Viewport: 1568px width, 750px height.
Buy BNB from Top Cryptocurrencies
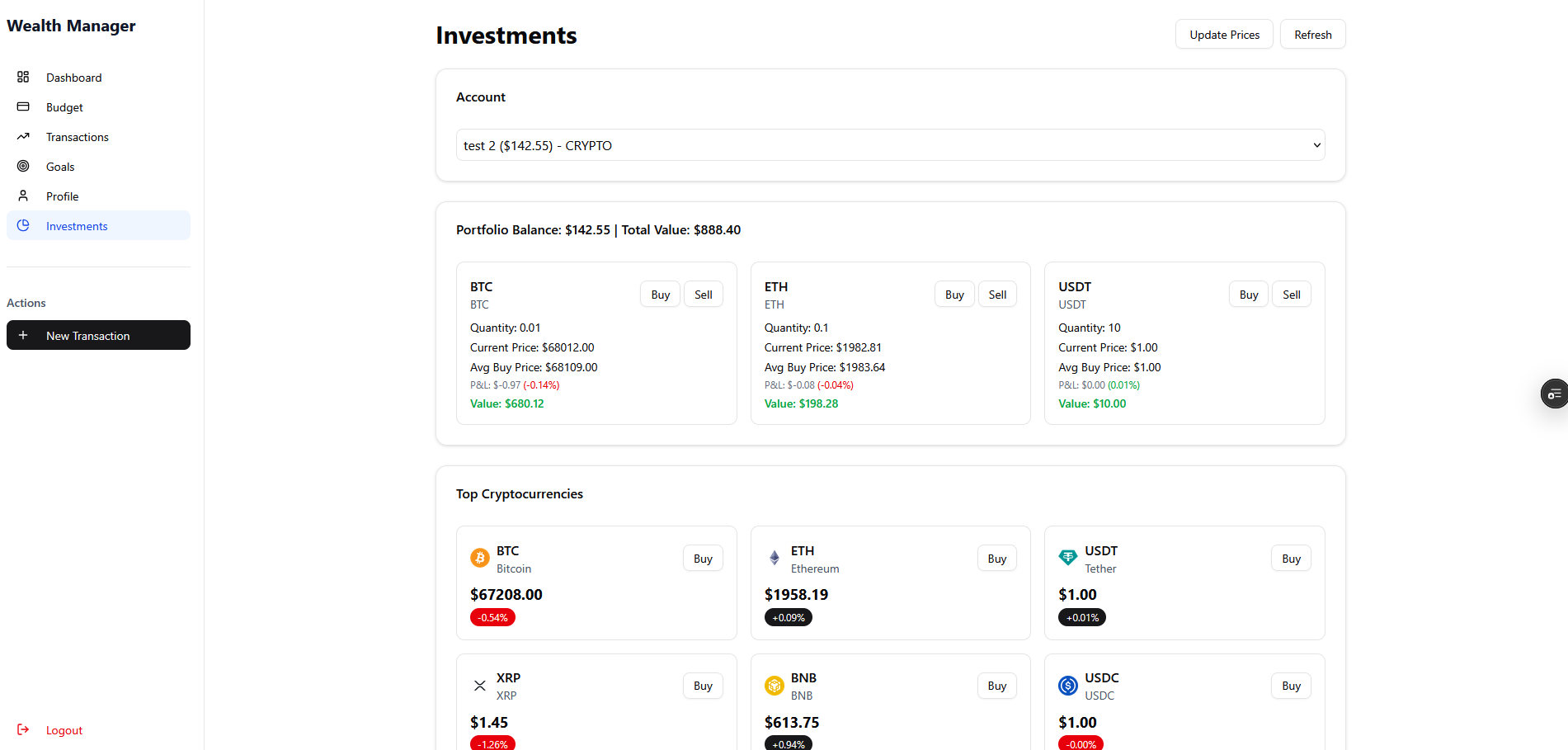point(996,686)
